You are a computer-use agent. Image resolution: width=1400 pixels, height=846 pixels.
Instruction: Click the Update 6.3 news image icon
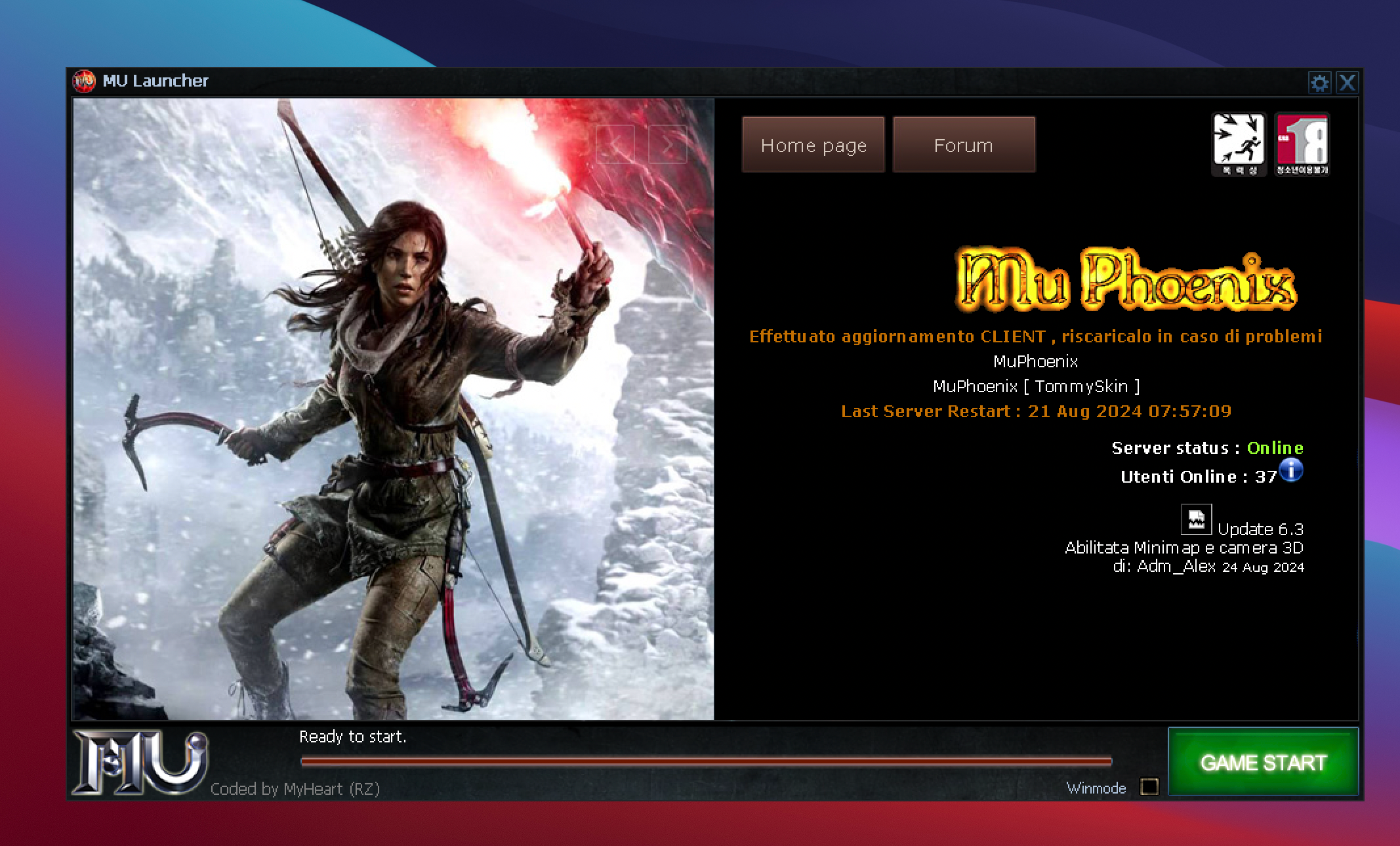1196,519
